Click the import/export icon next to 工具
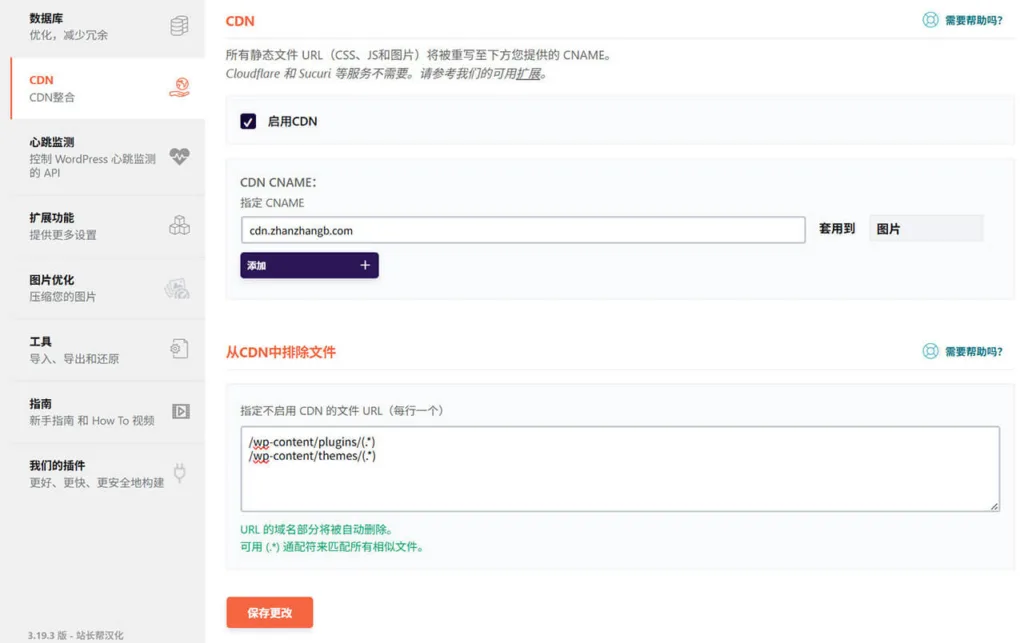1024x643 pixels. pos(177,348)
